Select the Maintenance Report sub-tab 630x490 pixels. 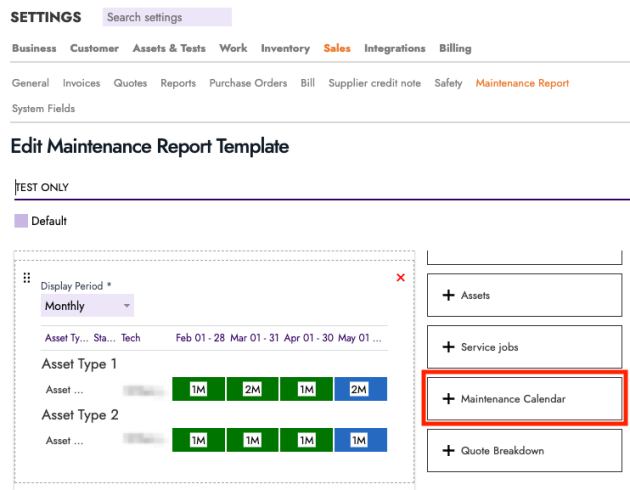point(522,83)
